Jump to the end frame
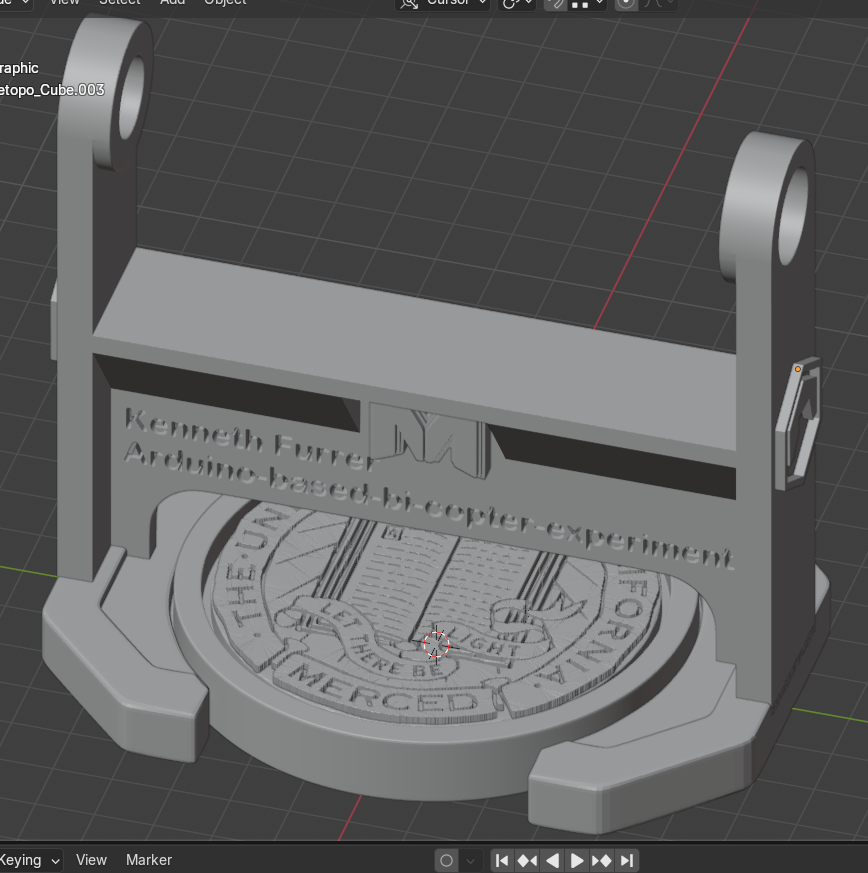 [x=627, y=861]
